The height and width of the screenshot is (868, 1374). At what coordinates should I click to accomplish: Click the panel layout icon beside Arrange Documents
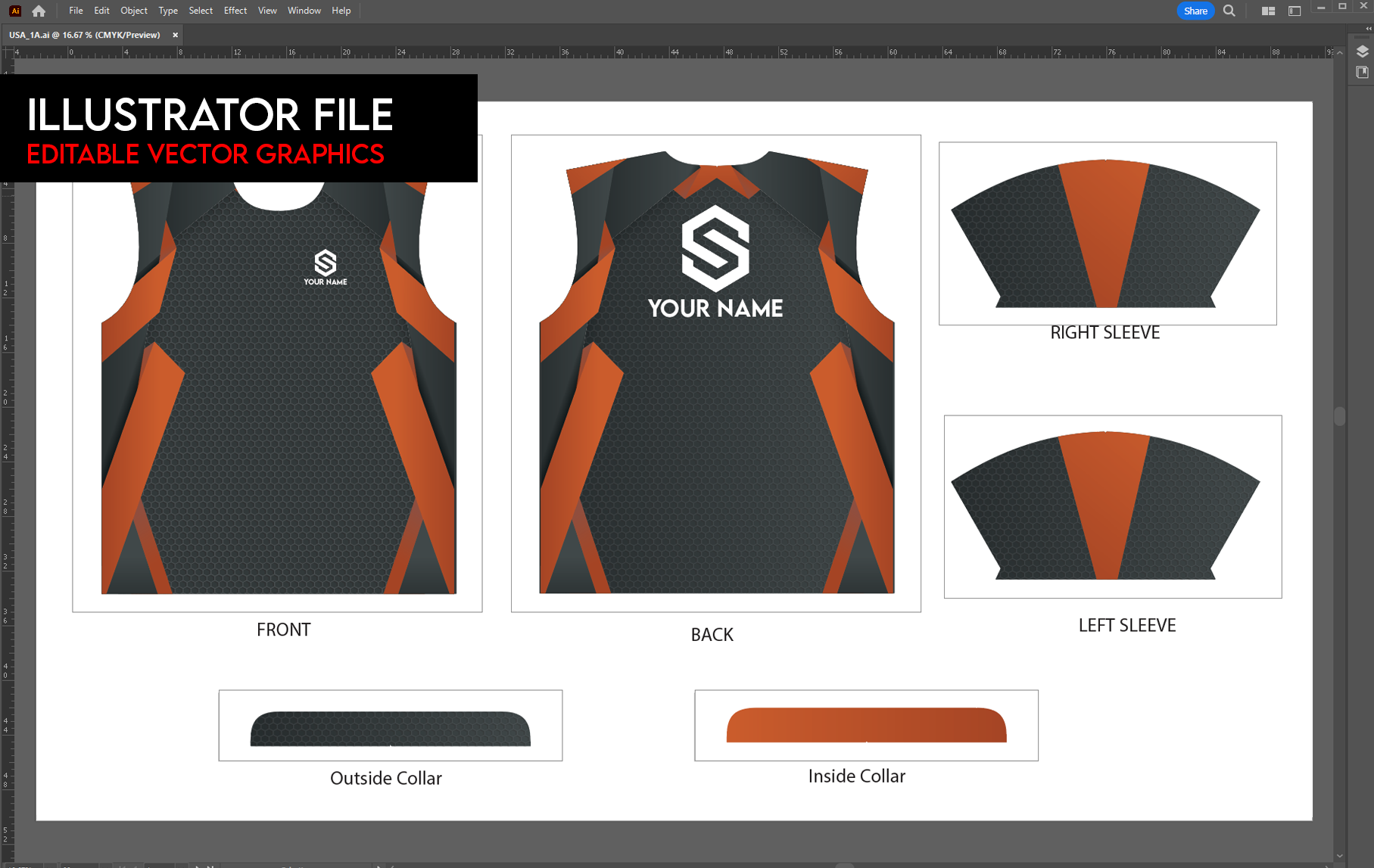(x=1295, y=11)
